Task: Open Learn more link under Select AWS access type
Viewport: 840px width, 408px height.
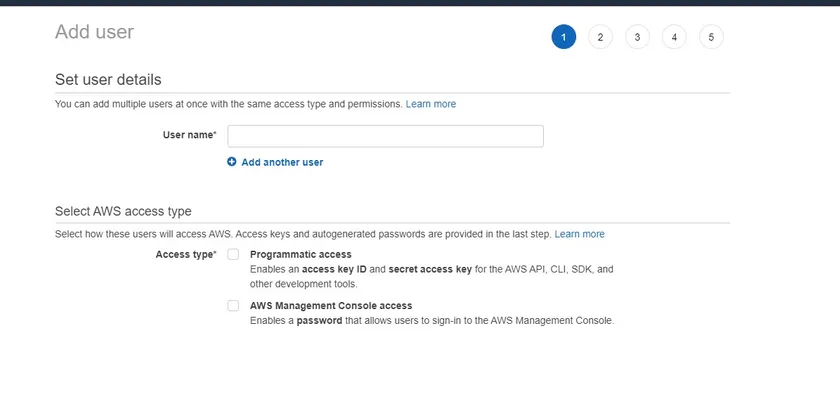Action: (x=580, y=234)
